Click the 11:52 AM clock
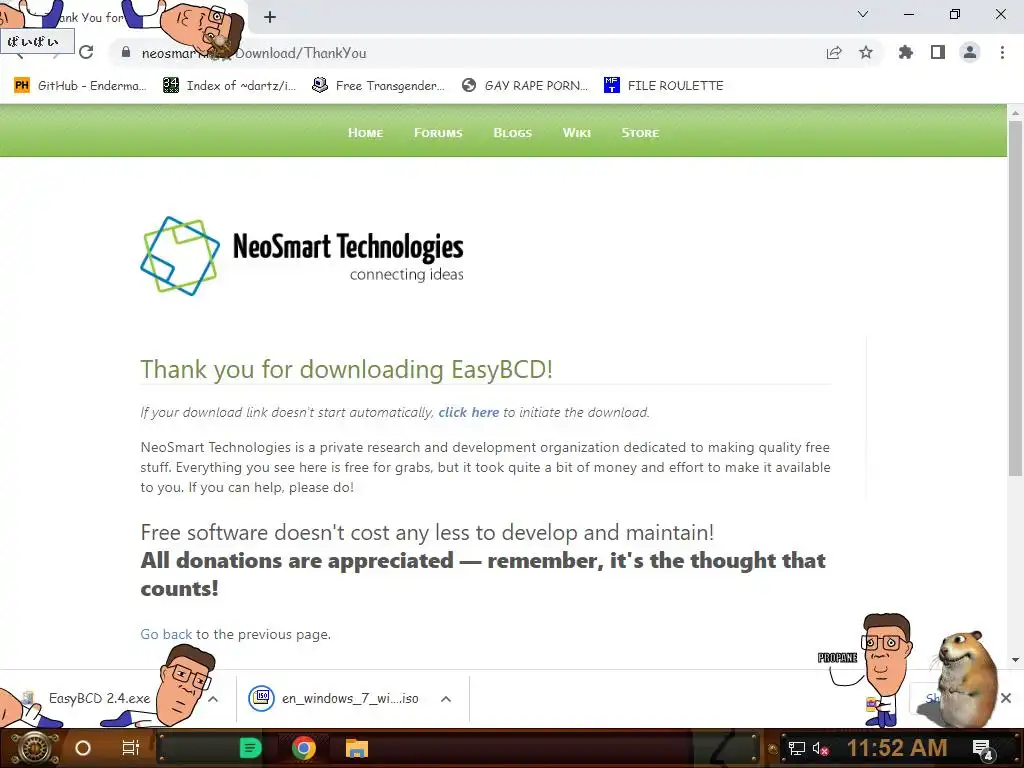Screen dimensions: 1024x768 (x=897, y=748)
